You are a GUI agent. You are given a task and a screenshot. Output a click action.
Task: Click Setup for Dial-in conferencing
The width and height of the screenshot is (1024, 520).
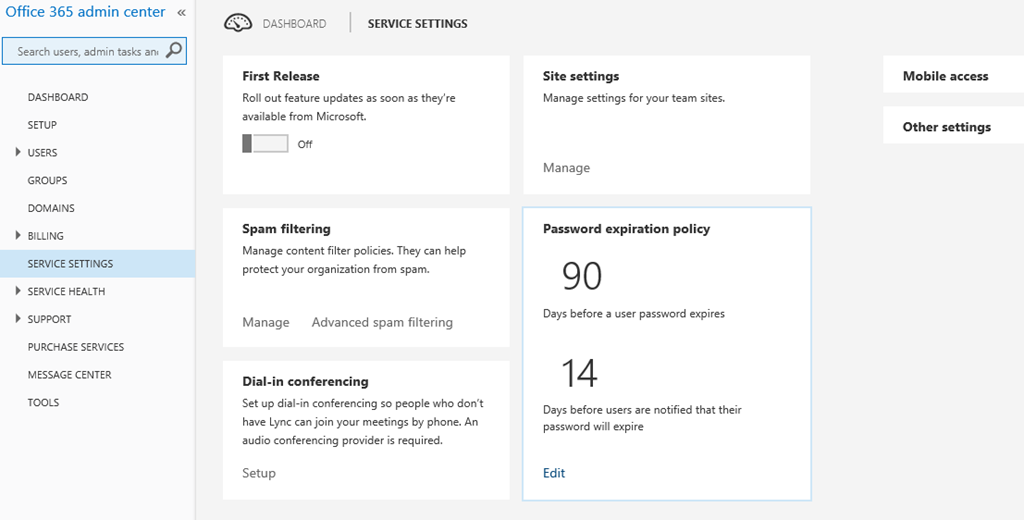point(259,473)
